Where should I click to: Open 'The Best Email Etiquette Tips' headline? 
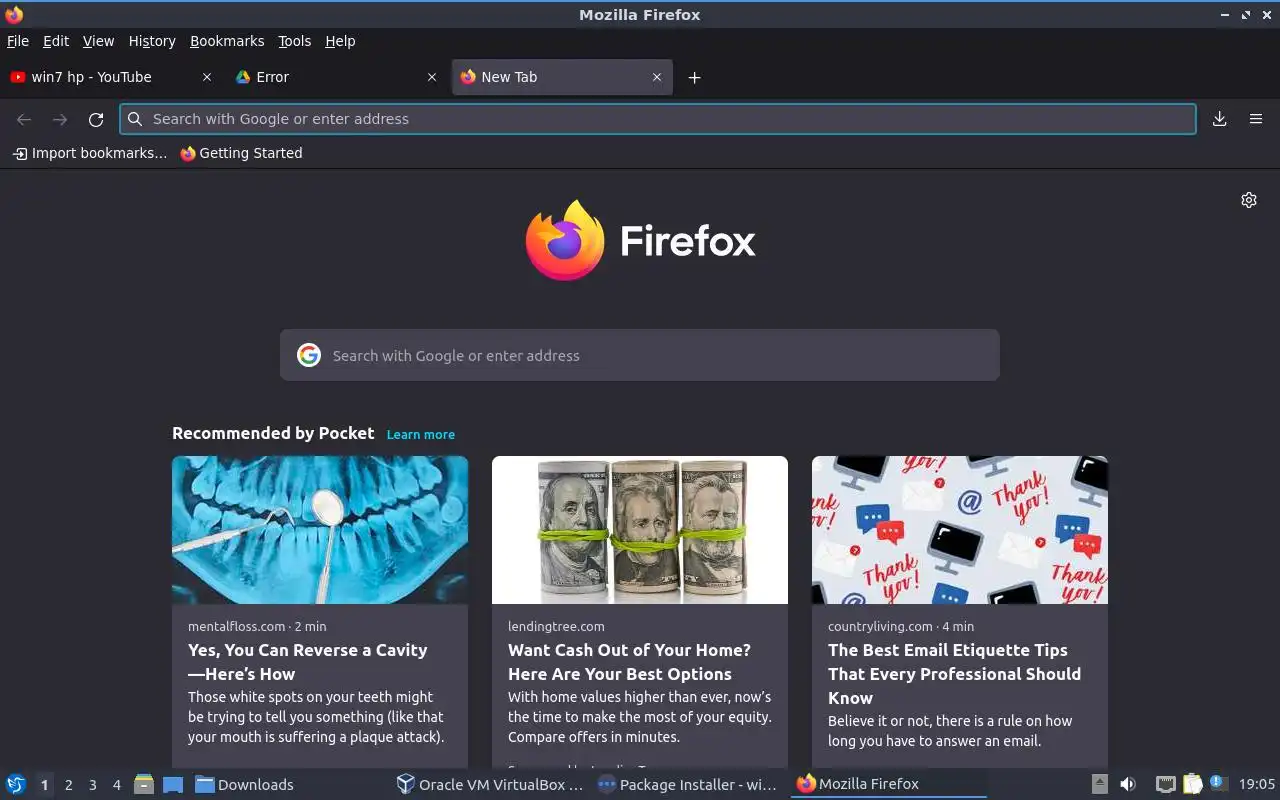coord(954,674)
